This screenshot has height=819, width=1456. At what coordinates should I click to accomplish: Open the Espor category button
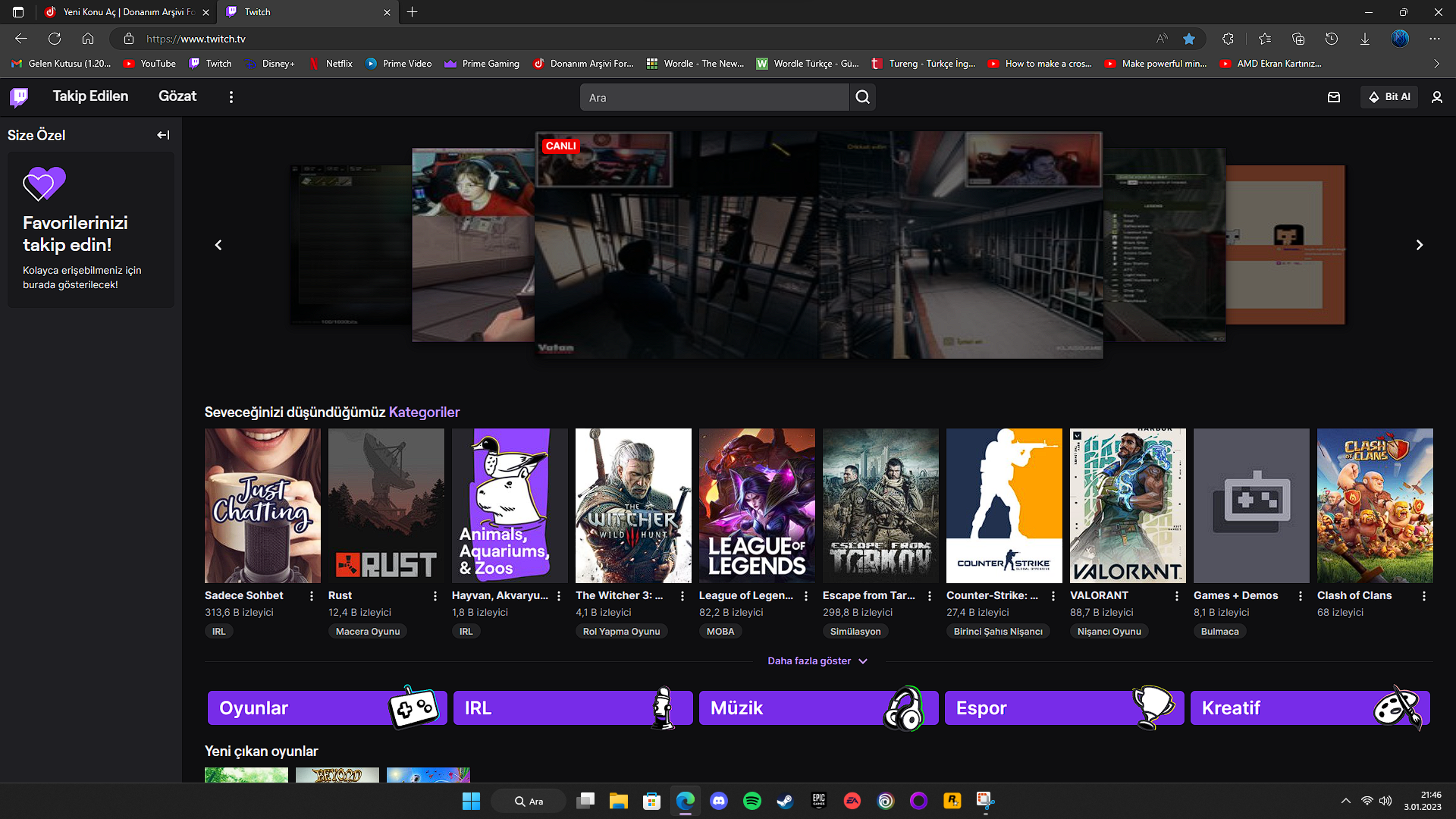[x=1064, y=708]
